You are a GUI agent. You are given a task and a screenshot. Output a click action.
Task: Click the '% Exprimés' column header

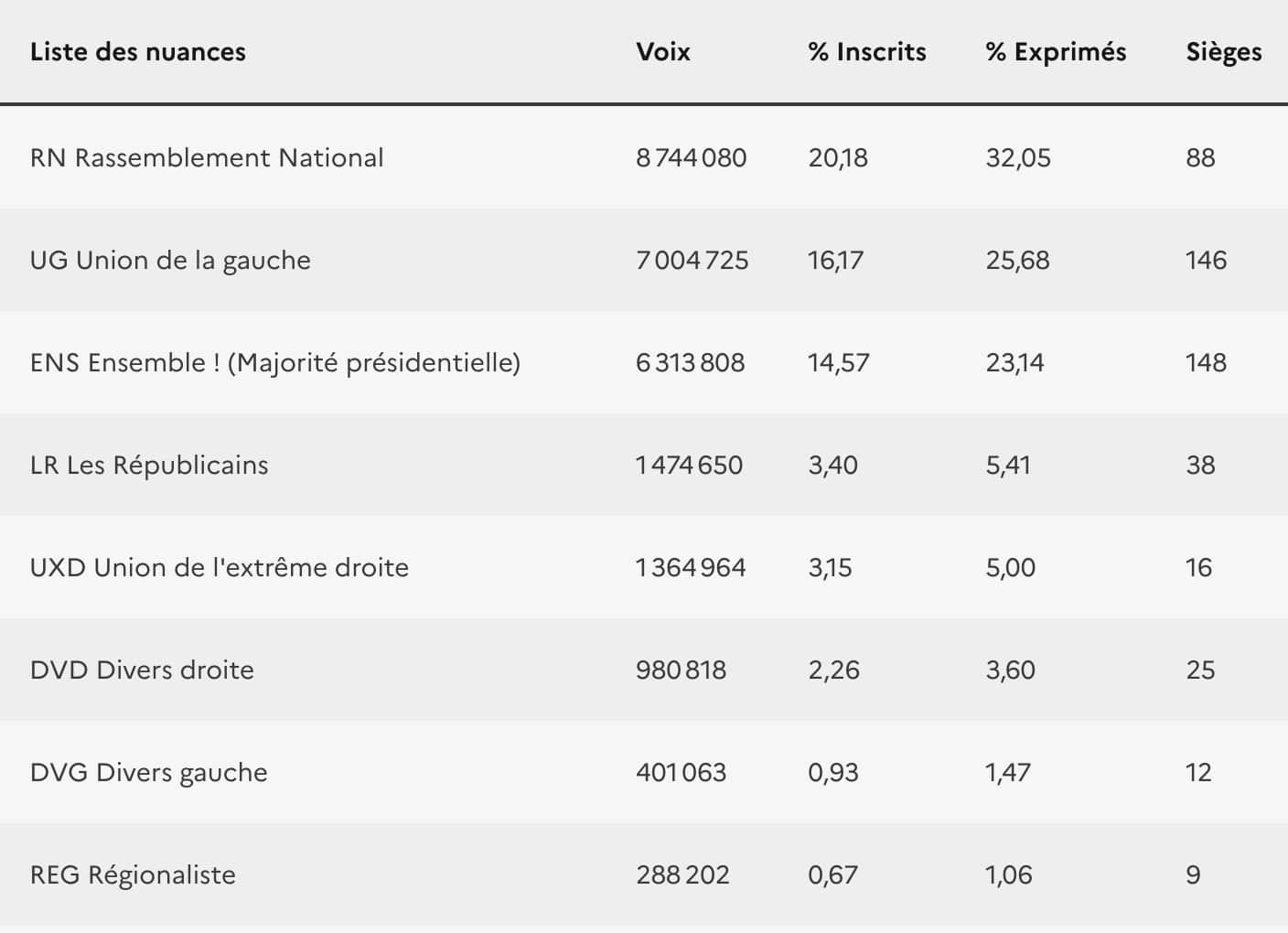coord(1056,52)
